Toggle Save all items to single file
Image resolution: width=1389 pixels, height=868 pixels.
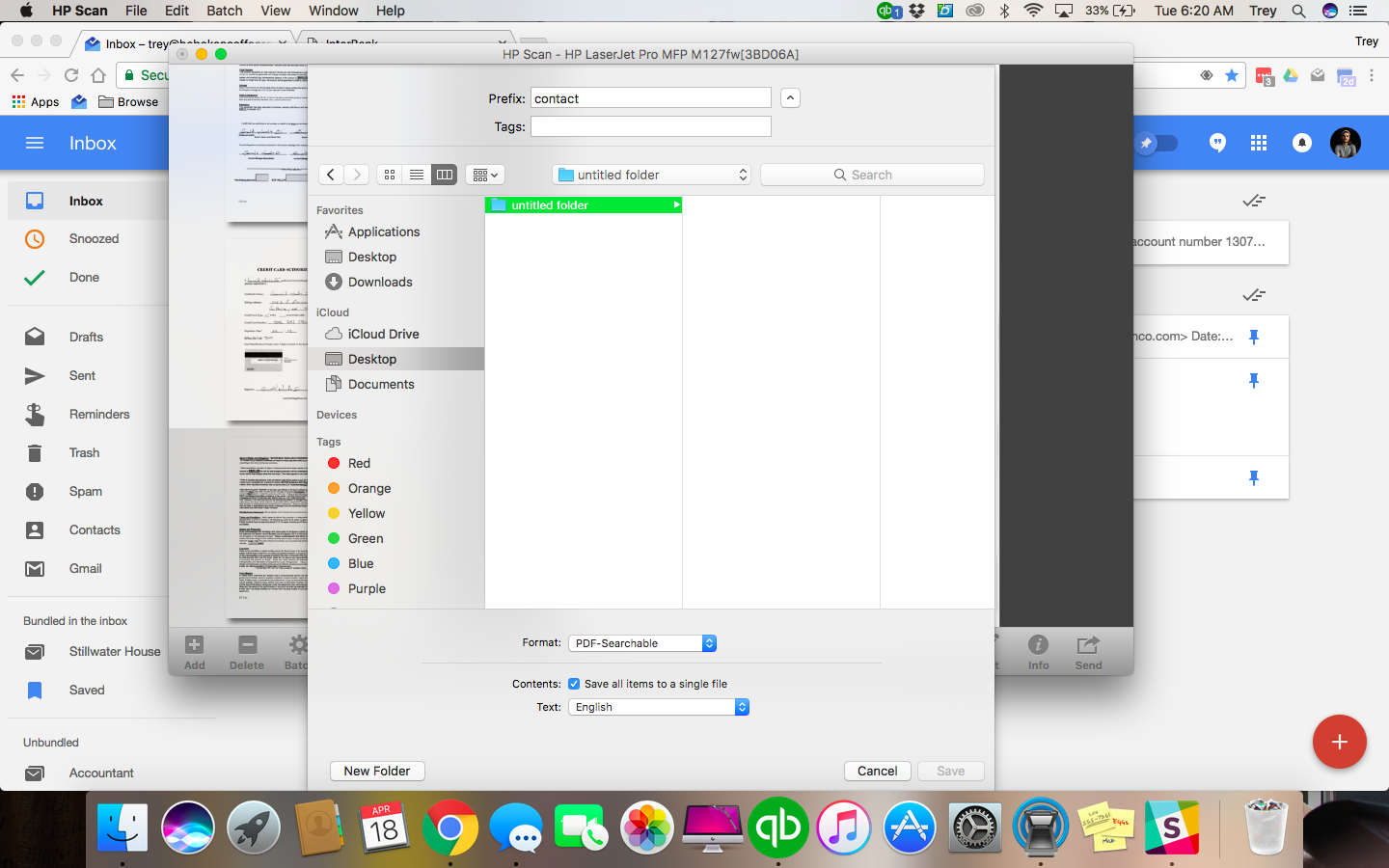pos(574,684)
